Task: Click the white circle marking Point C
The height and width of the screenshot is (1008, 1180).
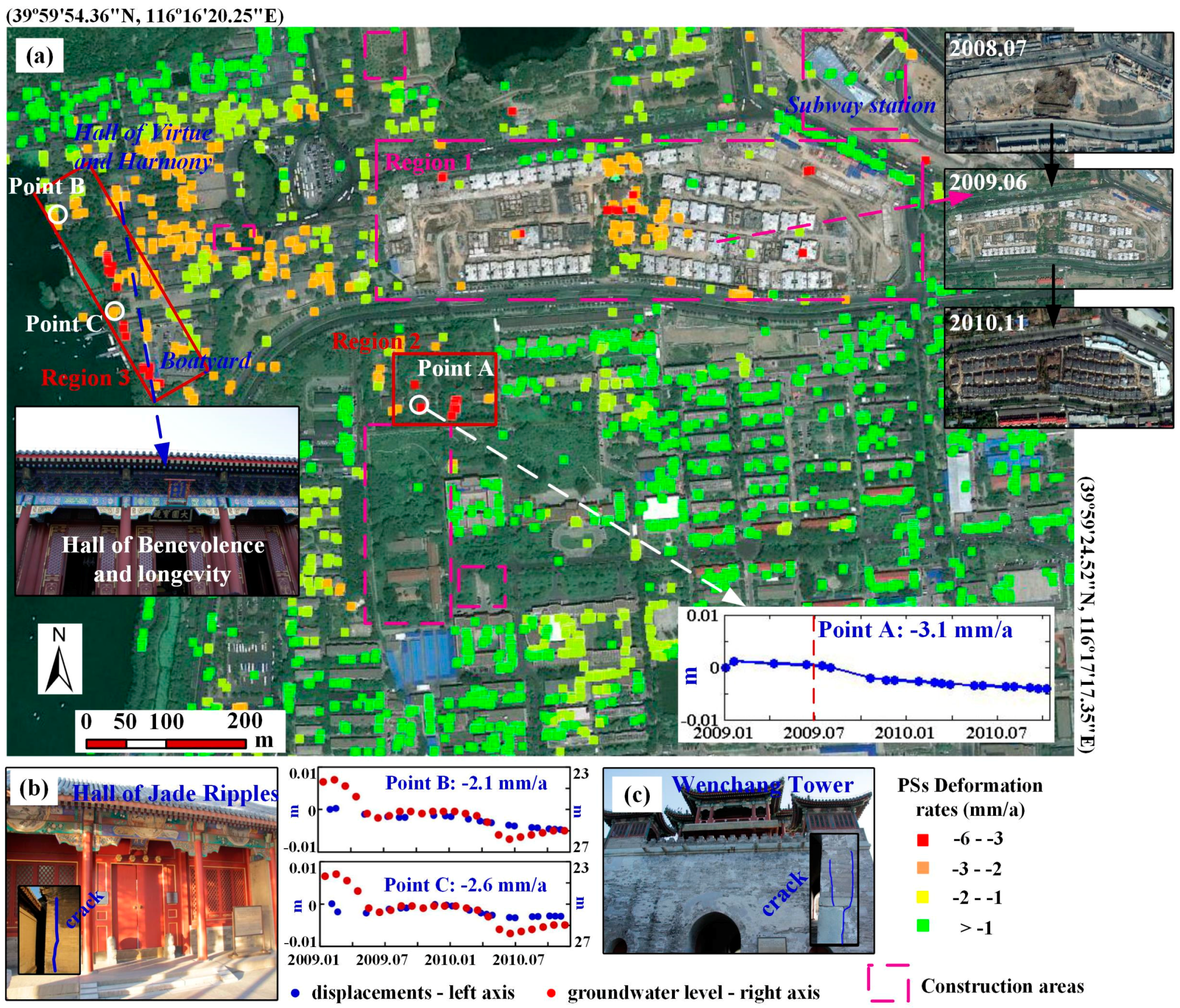Action: pyautogui.click(x=115, y=310)
